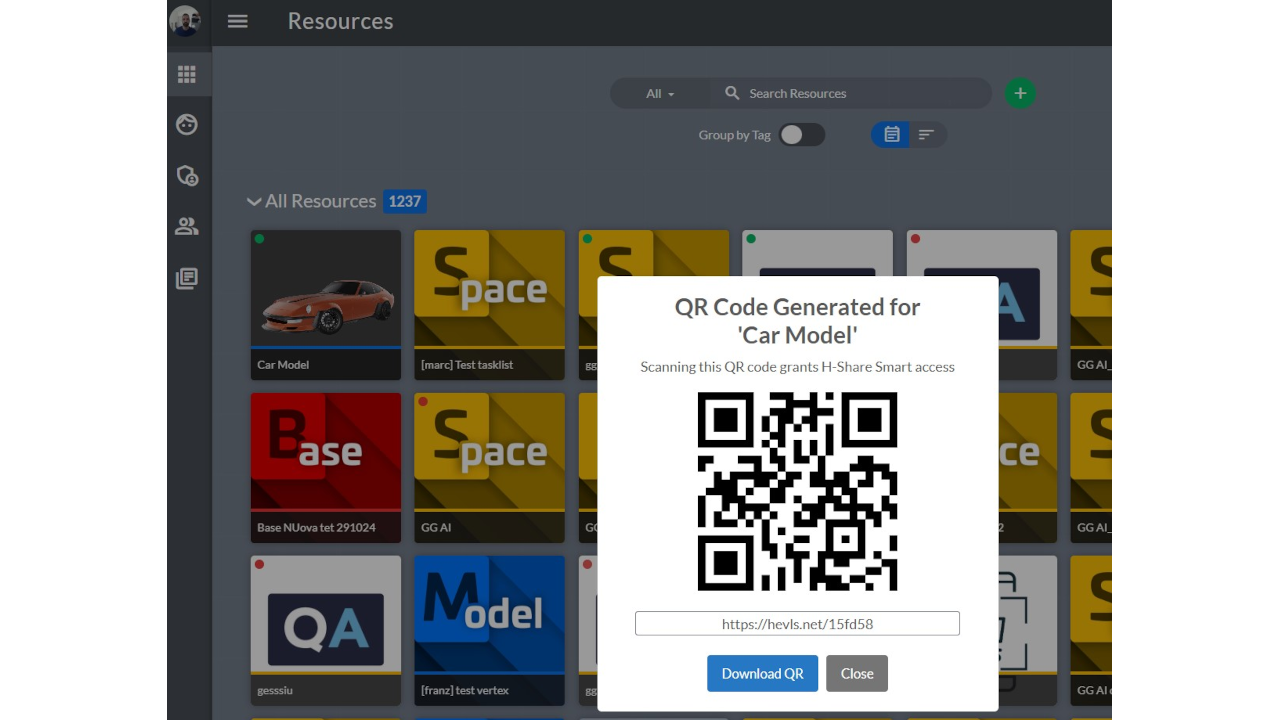Viewport: 1280px width, 720px height.
Task: Click the hevls.net URL field
Action: [797, 624]
